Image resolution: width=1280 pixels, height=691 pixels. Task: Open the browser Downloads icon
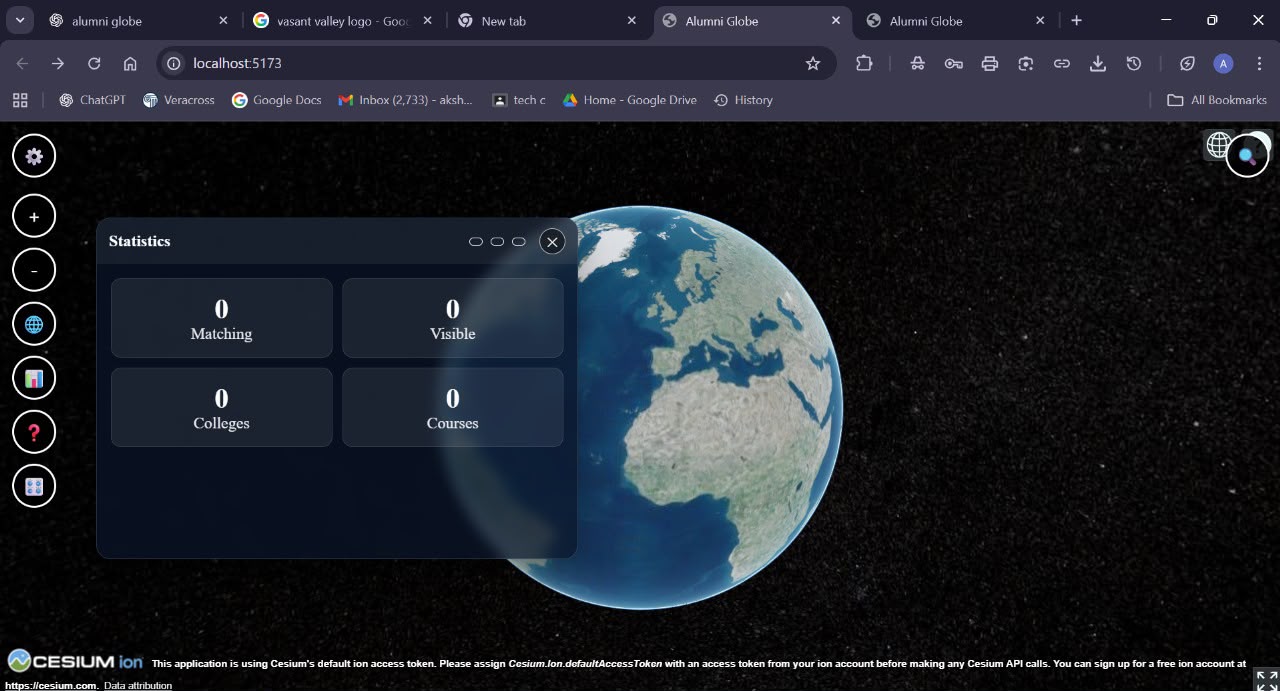tap(1098, 63)
